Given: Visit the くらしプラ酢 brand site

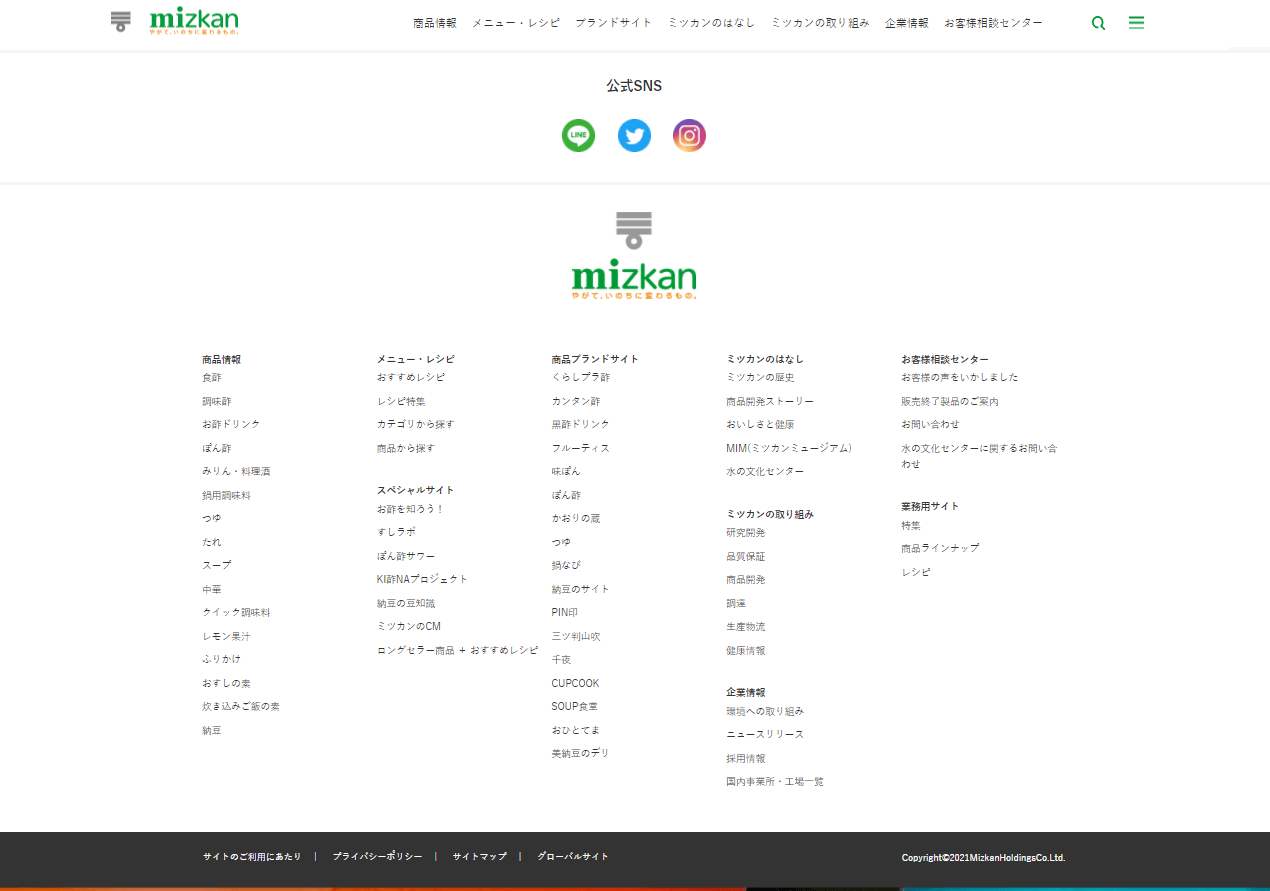Looking at the screenshot, I should [581, 378].
